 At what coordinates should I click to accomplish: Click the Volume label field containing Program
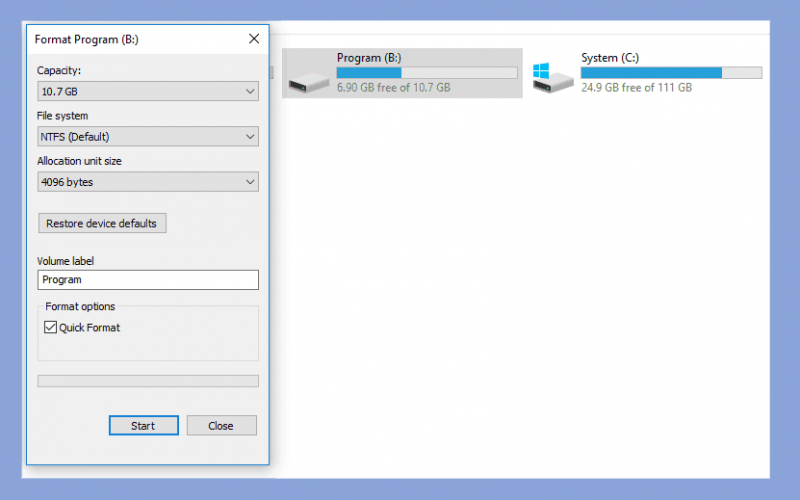tap(148, 280)
